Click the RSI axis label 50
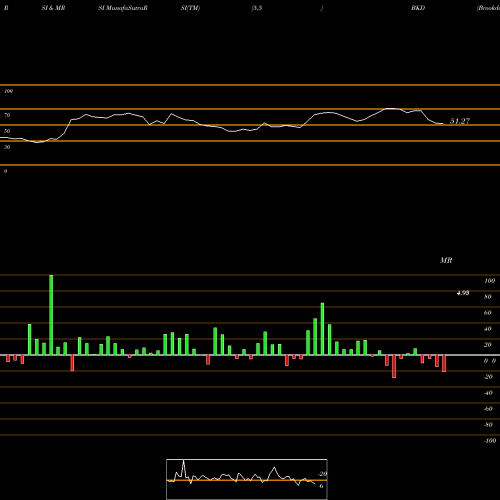This screenshot has width=500, height=500. click(7, 131)
